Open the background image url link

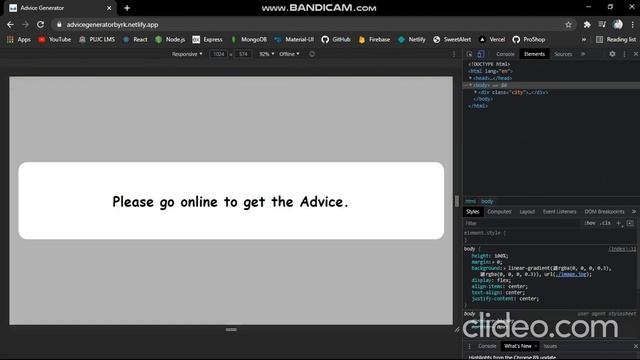(571, 274)
